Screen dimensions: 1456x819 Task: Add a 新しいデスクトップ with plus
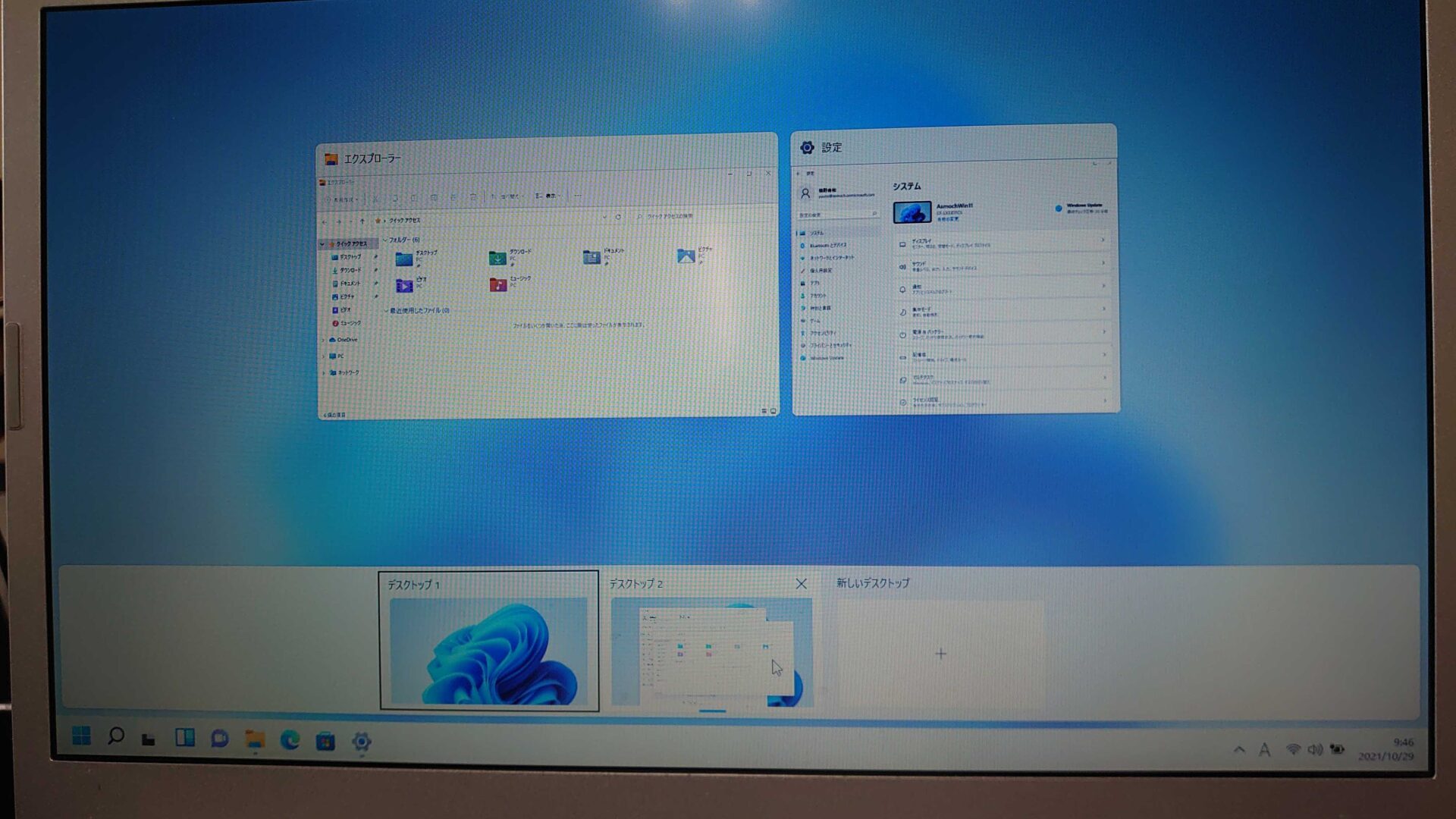[940, 654]
